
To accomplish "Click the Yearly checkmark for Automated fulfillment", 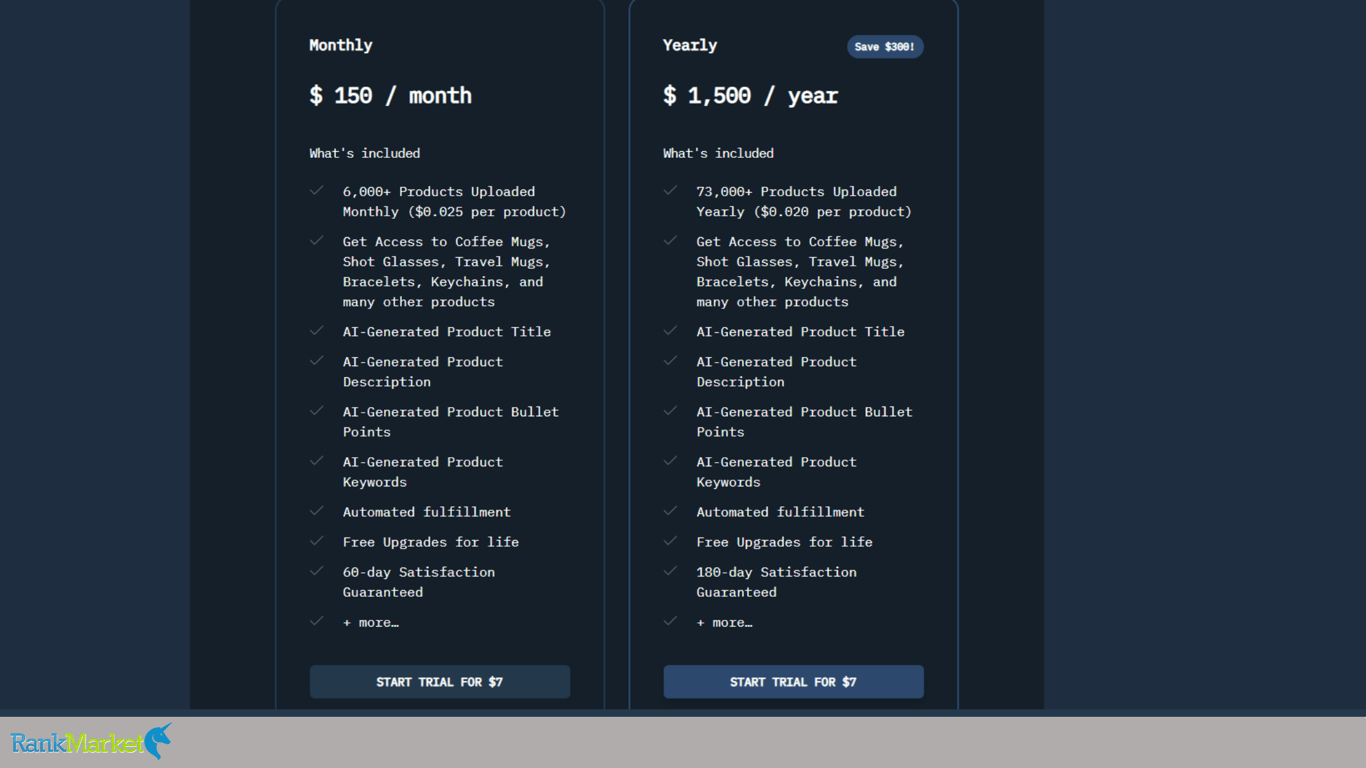I will point(671,510).
